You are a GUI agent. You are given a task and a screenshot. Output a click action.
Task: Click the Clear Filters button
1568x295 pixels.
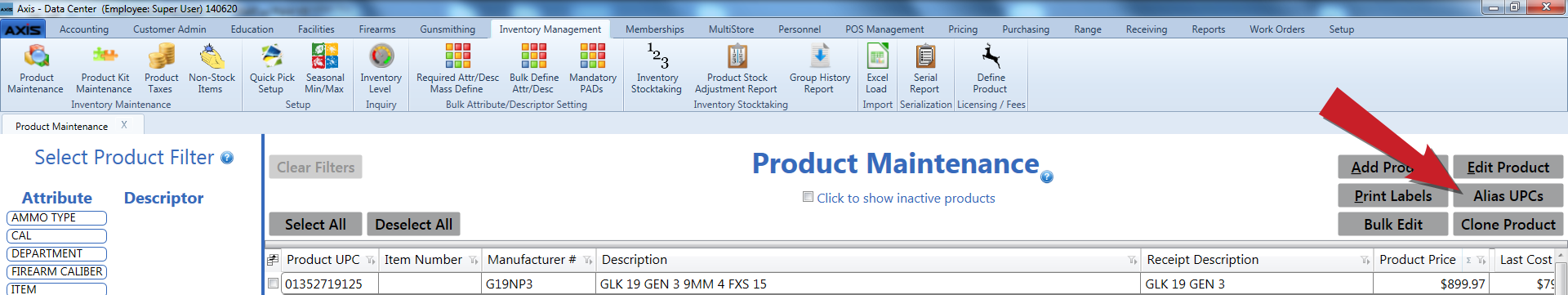[315, 168]
